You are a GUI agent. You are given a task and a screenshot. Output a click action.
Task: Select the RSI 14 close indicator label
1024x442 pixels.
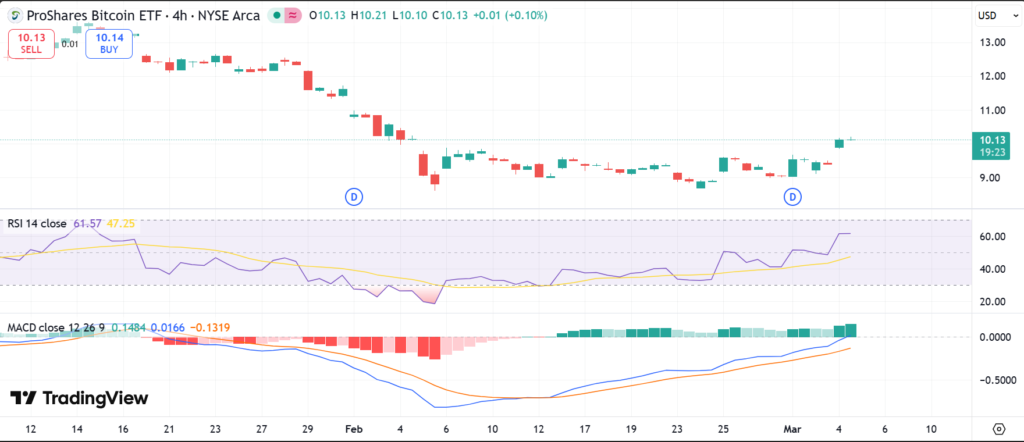point(38,223)
